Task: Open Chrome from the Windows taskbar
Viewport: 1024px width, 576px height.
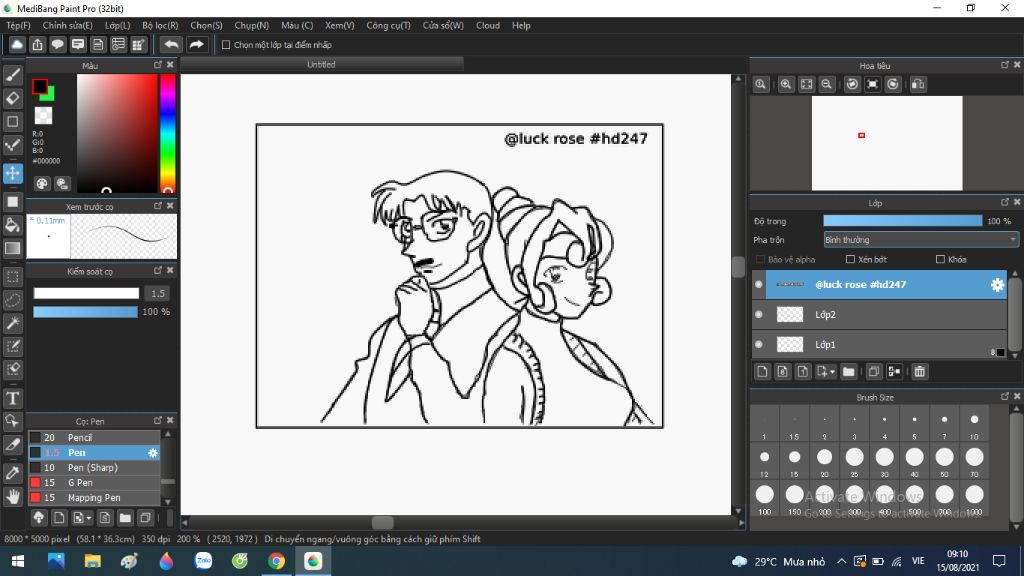Action: (x=277, y=561)
